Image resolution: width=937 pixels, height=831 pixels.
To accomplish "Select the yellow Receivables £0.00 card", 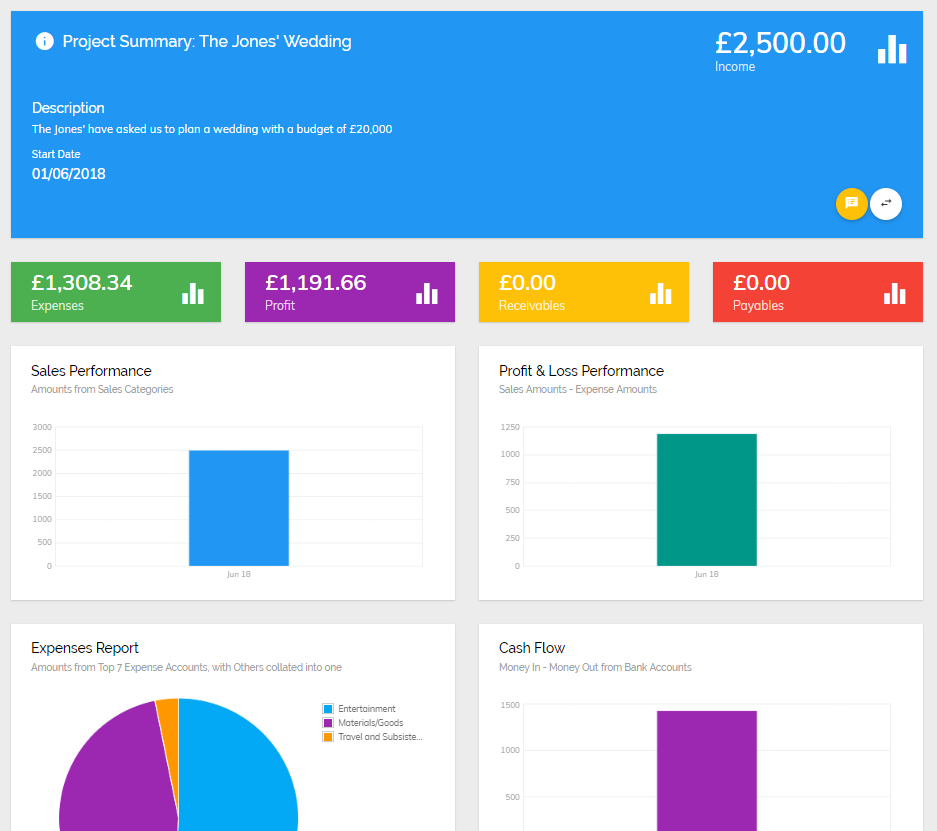I will (584, 292).
